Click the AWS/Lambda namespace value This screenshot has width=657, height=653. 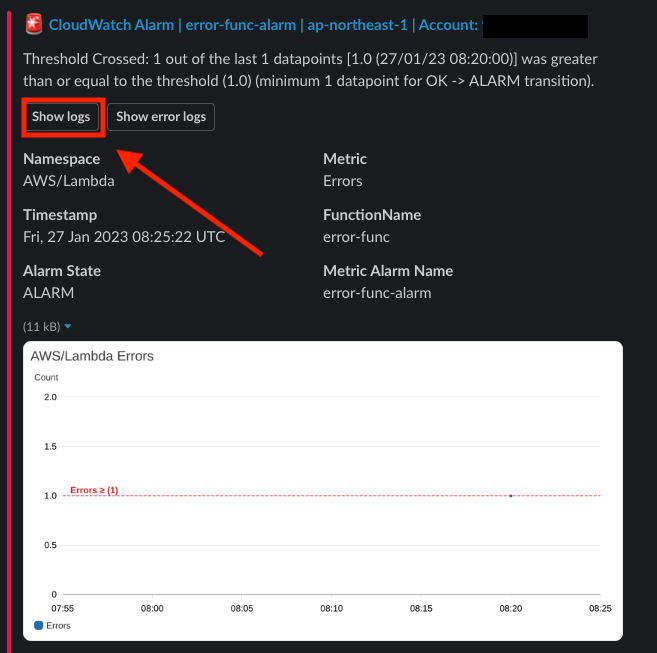pyautogui.click(x=69, y=181)
